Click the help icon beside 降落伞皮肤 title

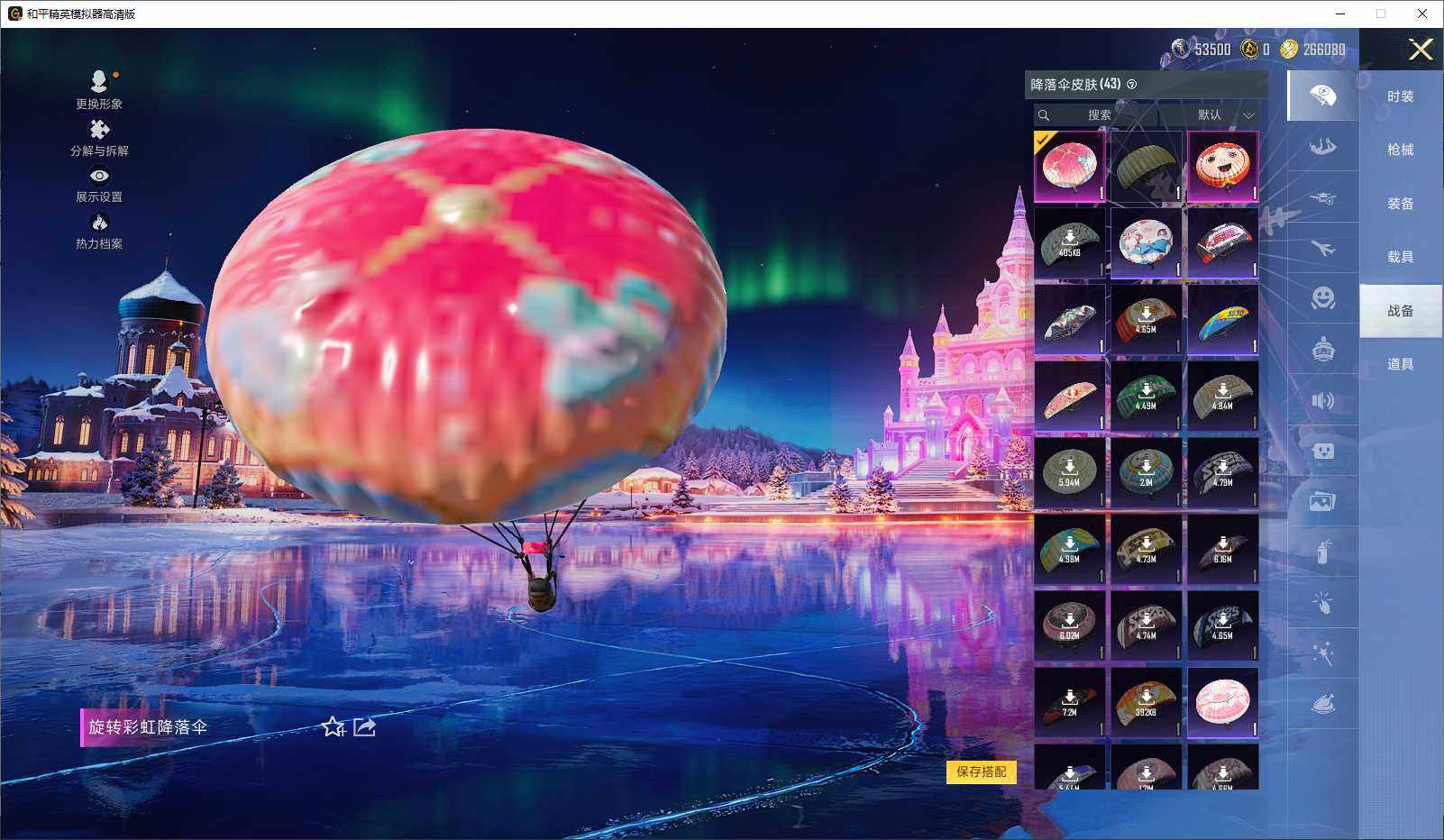1132,85
